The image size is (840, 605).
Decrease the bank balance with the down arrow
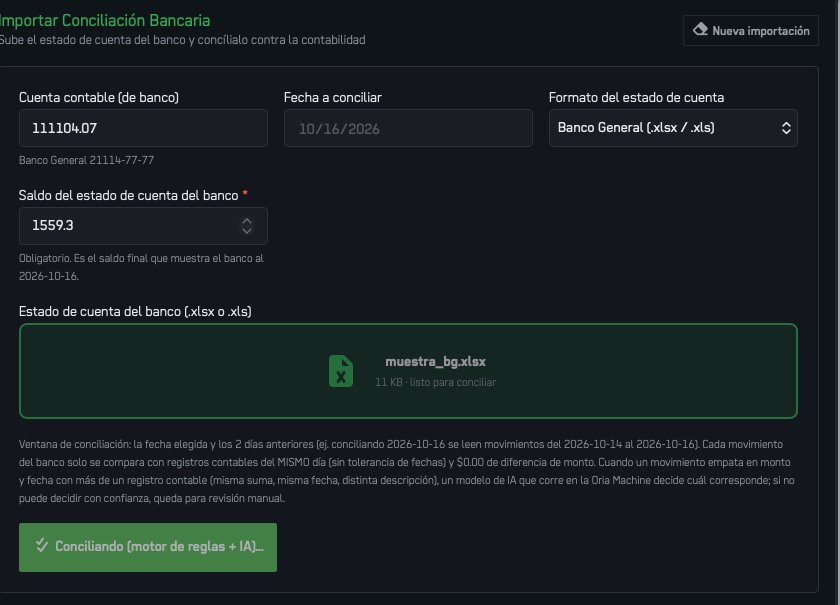click(x=246, y=231)
